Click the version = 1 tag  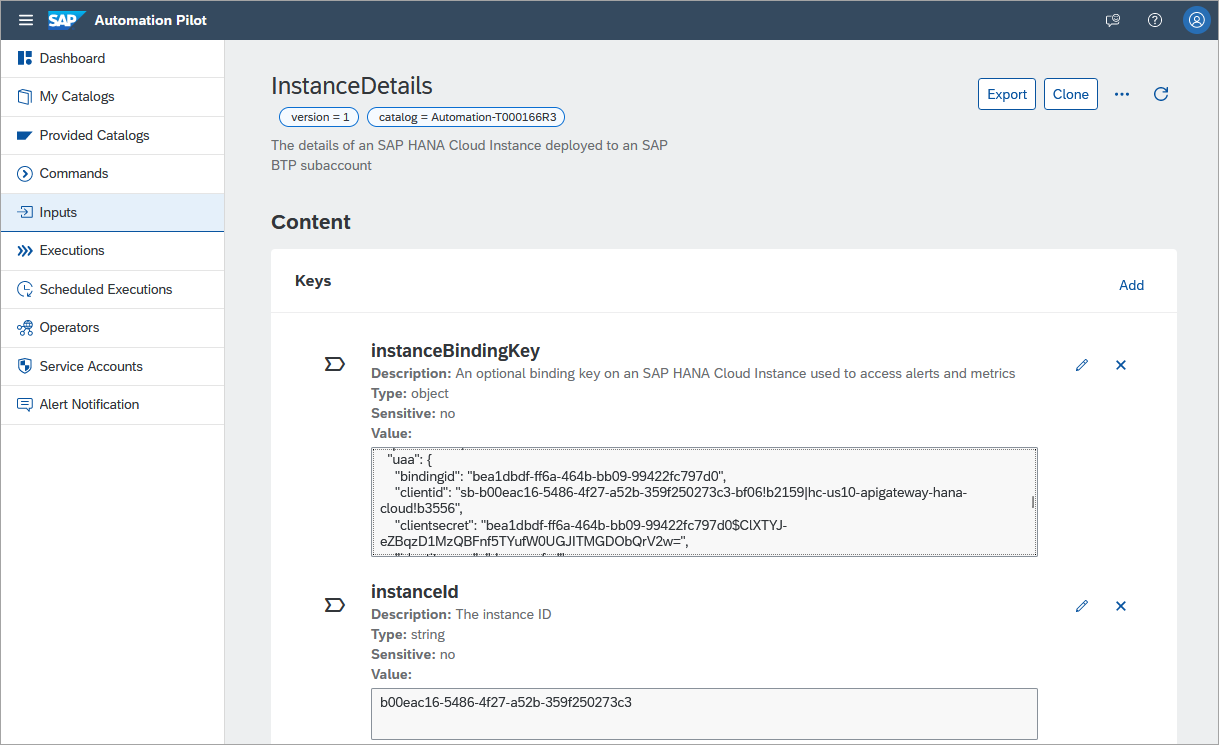pos(320,117)
